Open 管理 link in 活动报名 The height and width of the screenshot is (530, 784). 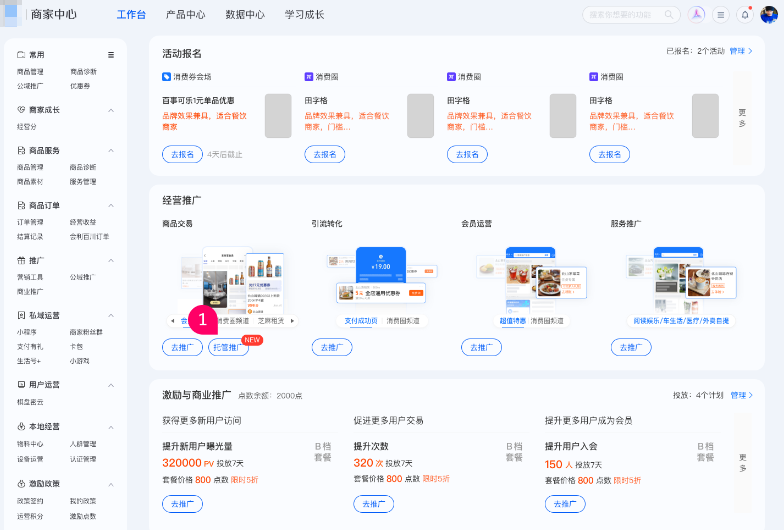740,51
